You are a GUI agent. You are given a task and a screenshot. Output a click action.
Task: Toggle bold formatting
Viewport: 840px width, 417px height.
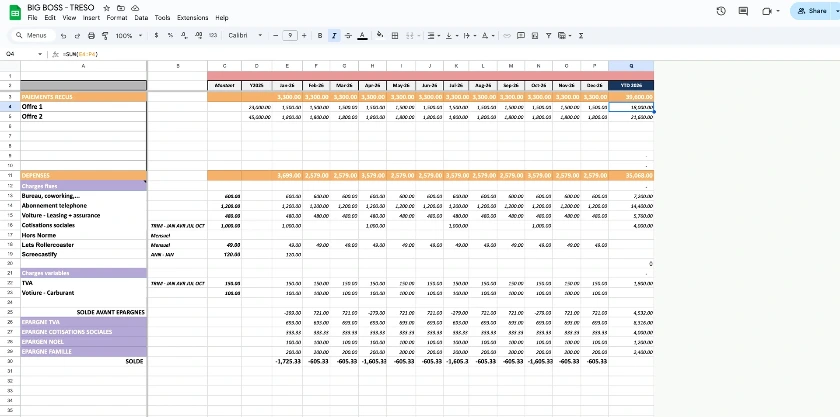click(x=320, y=35)
